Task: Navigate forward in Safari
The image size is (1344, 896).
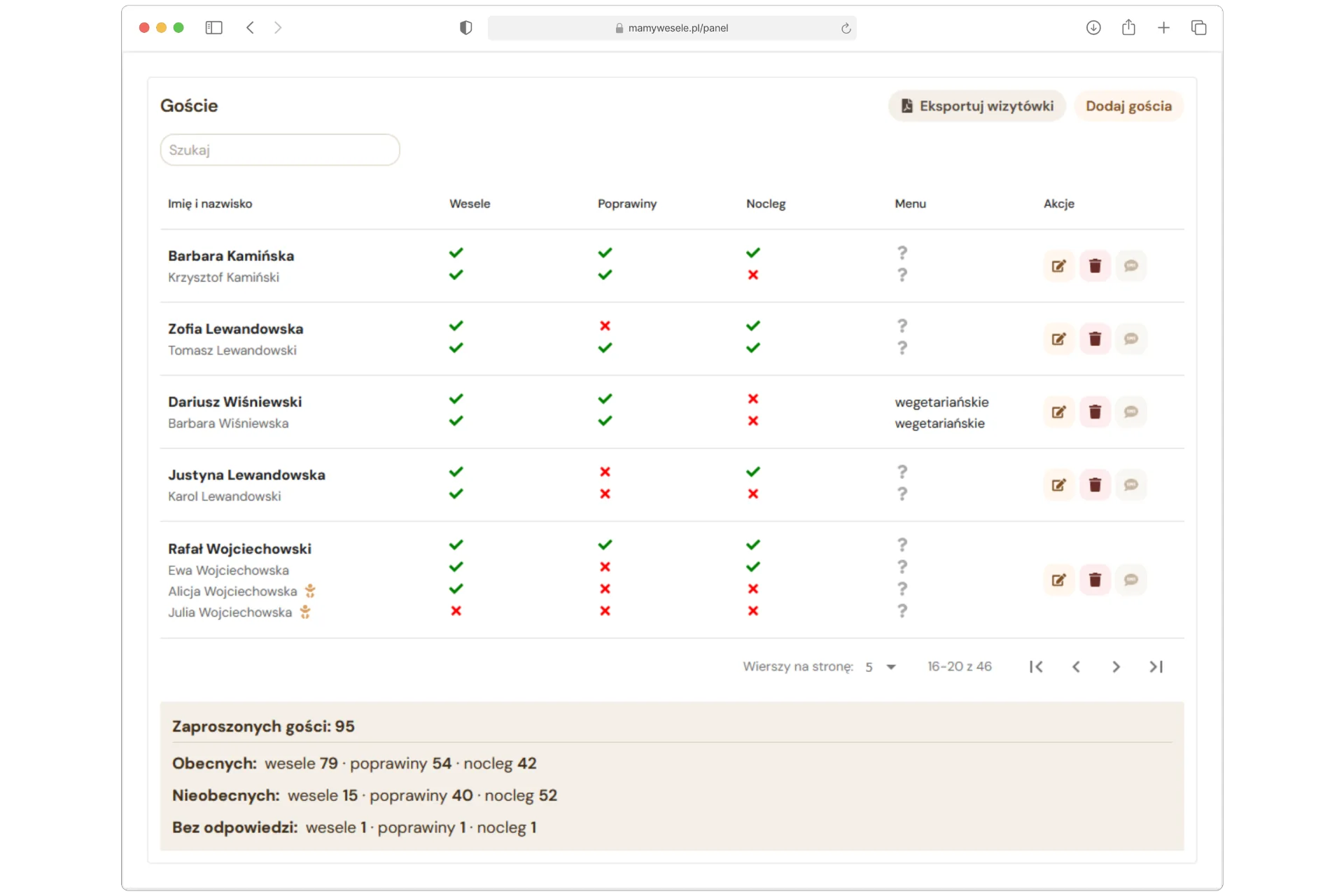Action: tap(278, 27)
